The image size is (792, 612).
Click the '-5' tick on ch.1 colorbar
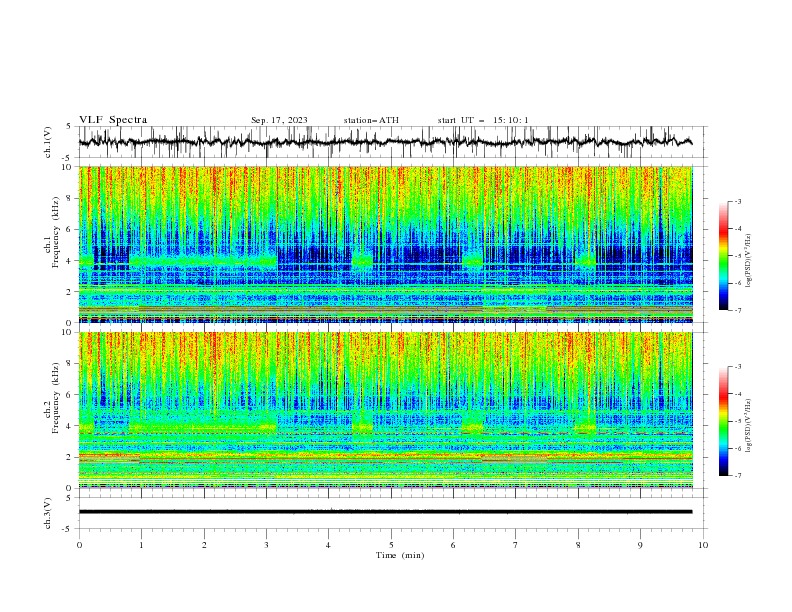(737, 256)
